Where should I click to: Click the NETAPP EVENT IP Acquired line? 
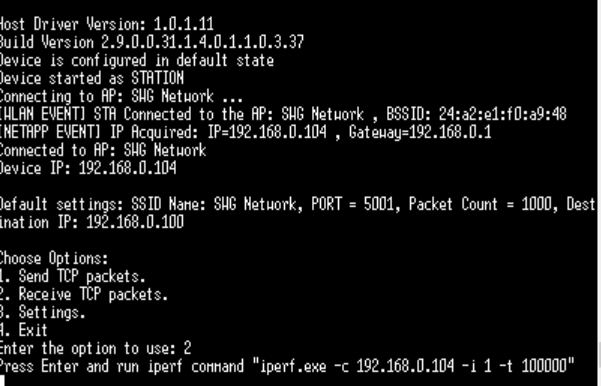(245, 132)
